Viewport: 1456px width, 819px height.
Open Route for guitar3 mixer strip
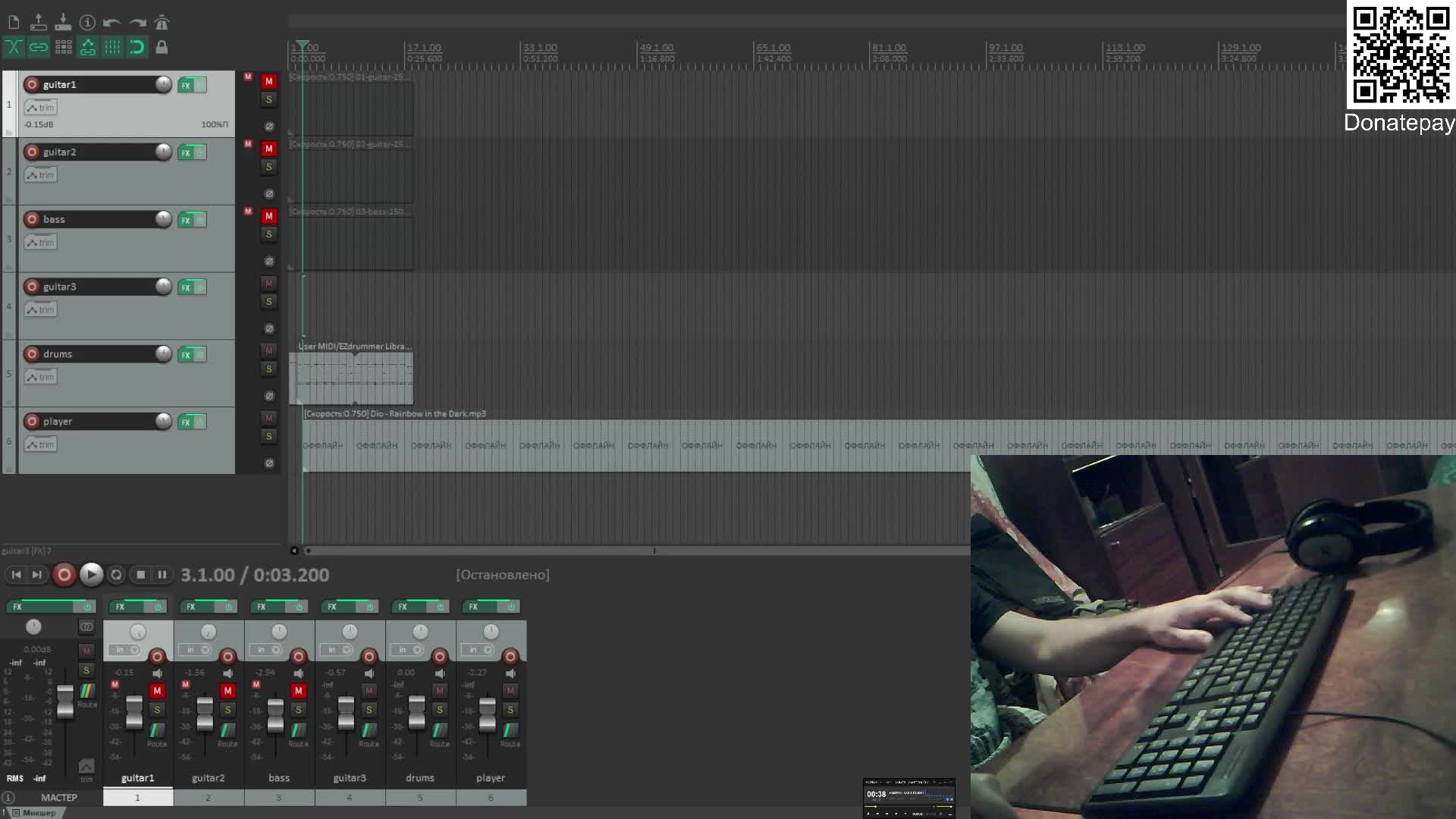[369, 730]
